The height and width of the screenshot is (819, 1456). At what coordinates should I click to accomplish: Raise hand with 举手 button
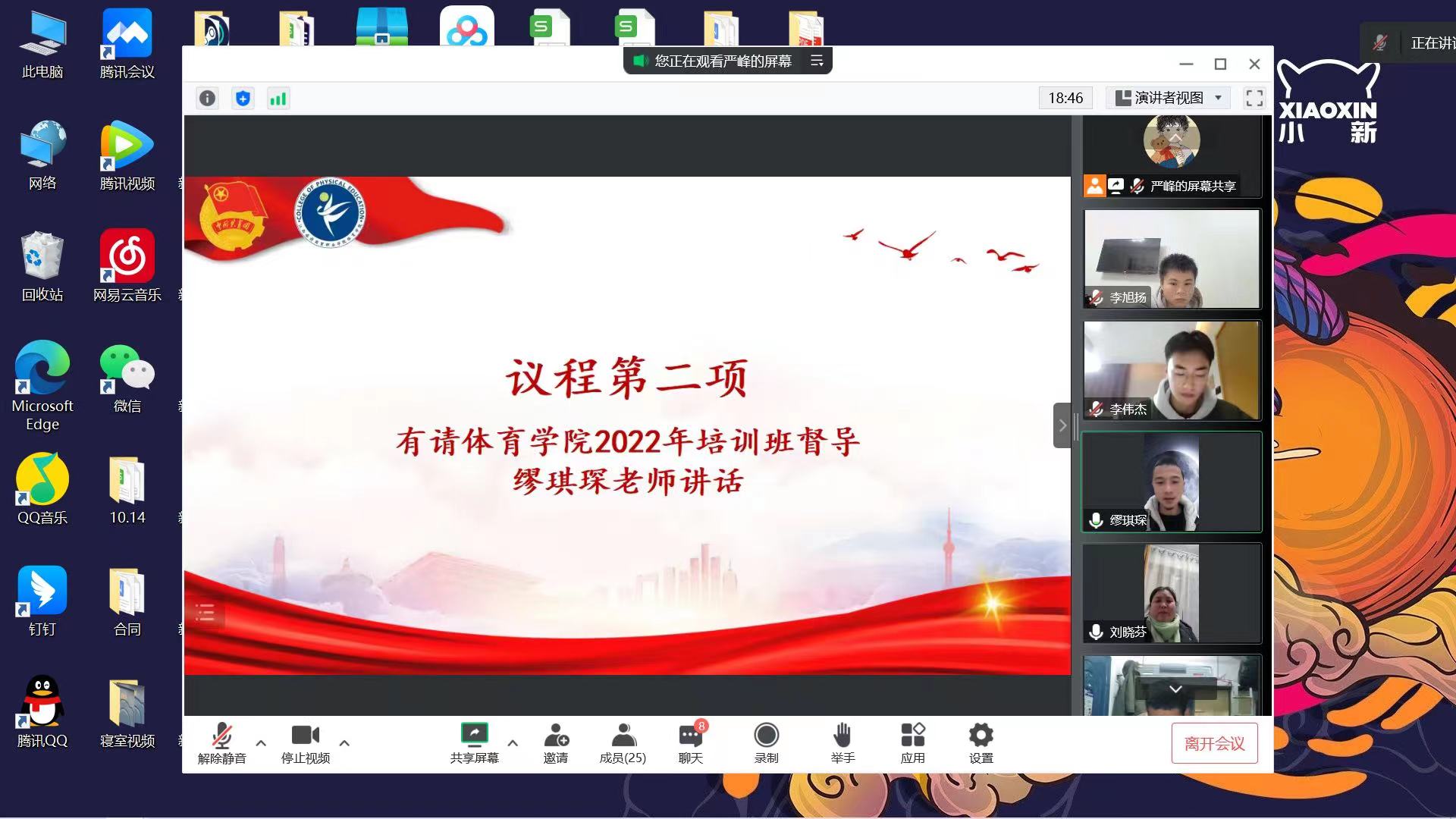[843, 743]
